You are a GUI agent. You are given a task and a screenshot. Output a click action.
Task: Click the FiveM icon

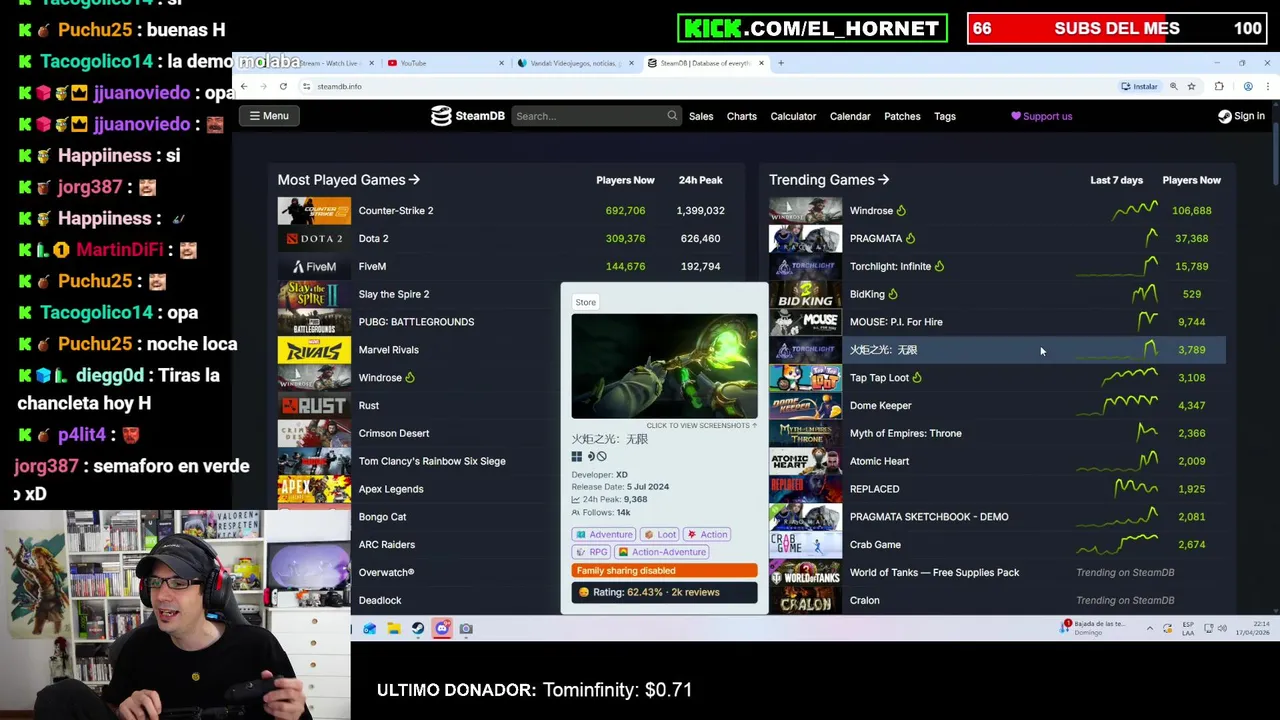click(314, 267)
